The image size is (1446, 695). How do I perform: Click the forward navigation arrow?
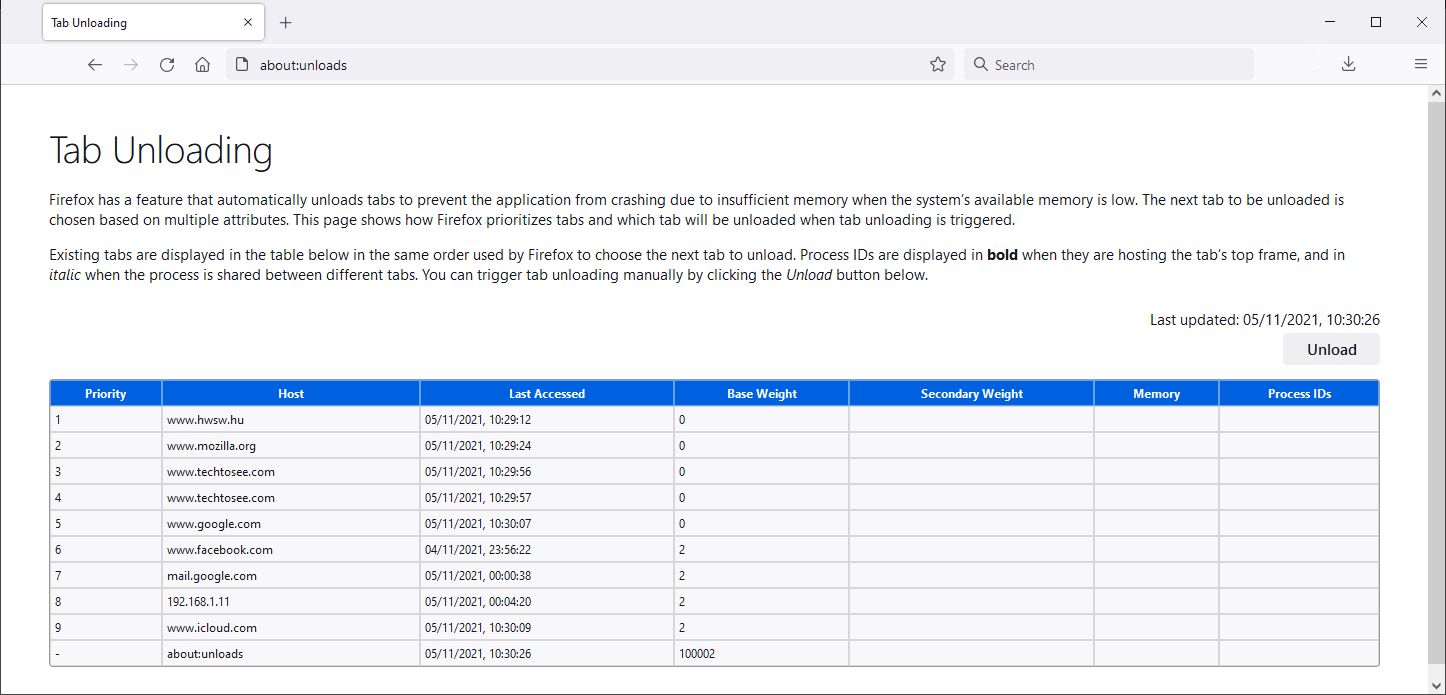(x=131, y=65)
